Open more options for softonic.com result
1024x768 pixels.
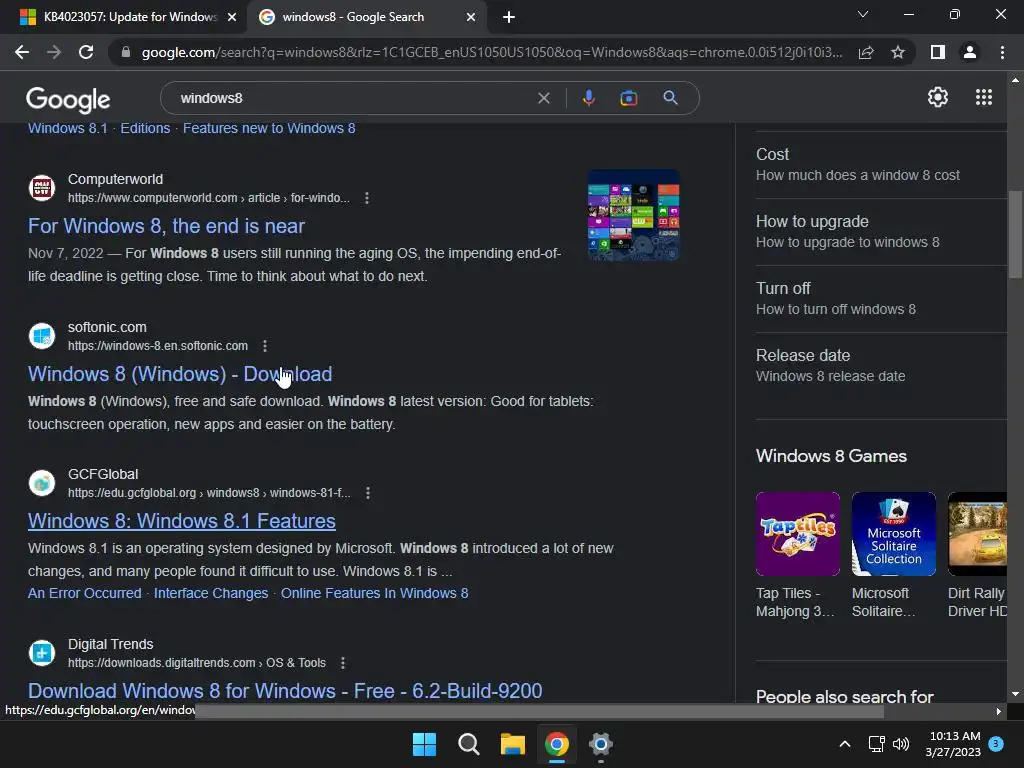point(264,346)
